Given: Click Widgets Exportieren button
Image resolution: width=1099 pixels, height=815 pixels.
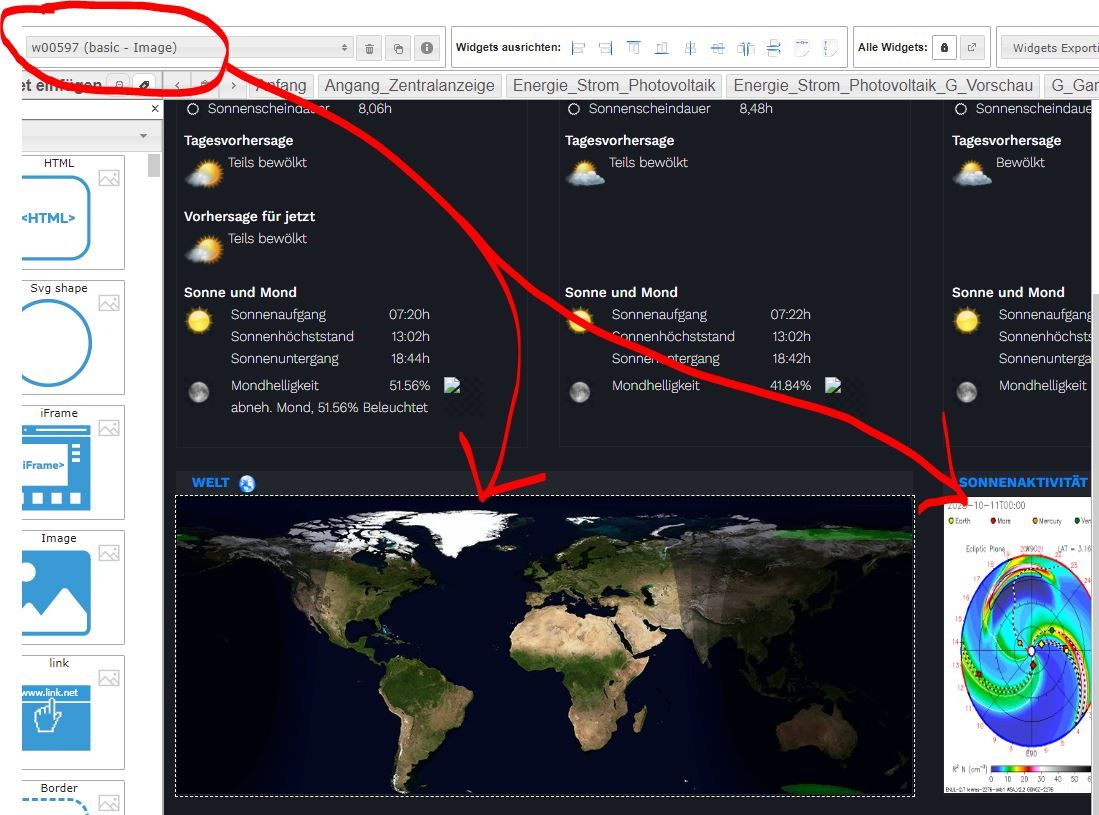Looking at the screenshot, I should pyautogui.click(x=1051, y=48).
